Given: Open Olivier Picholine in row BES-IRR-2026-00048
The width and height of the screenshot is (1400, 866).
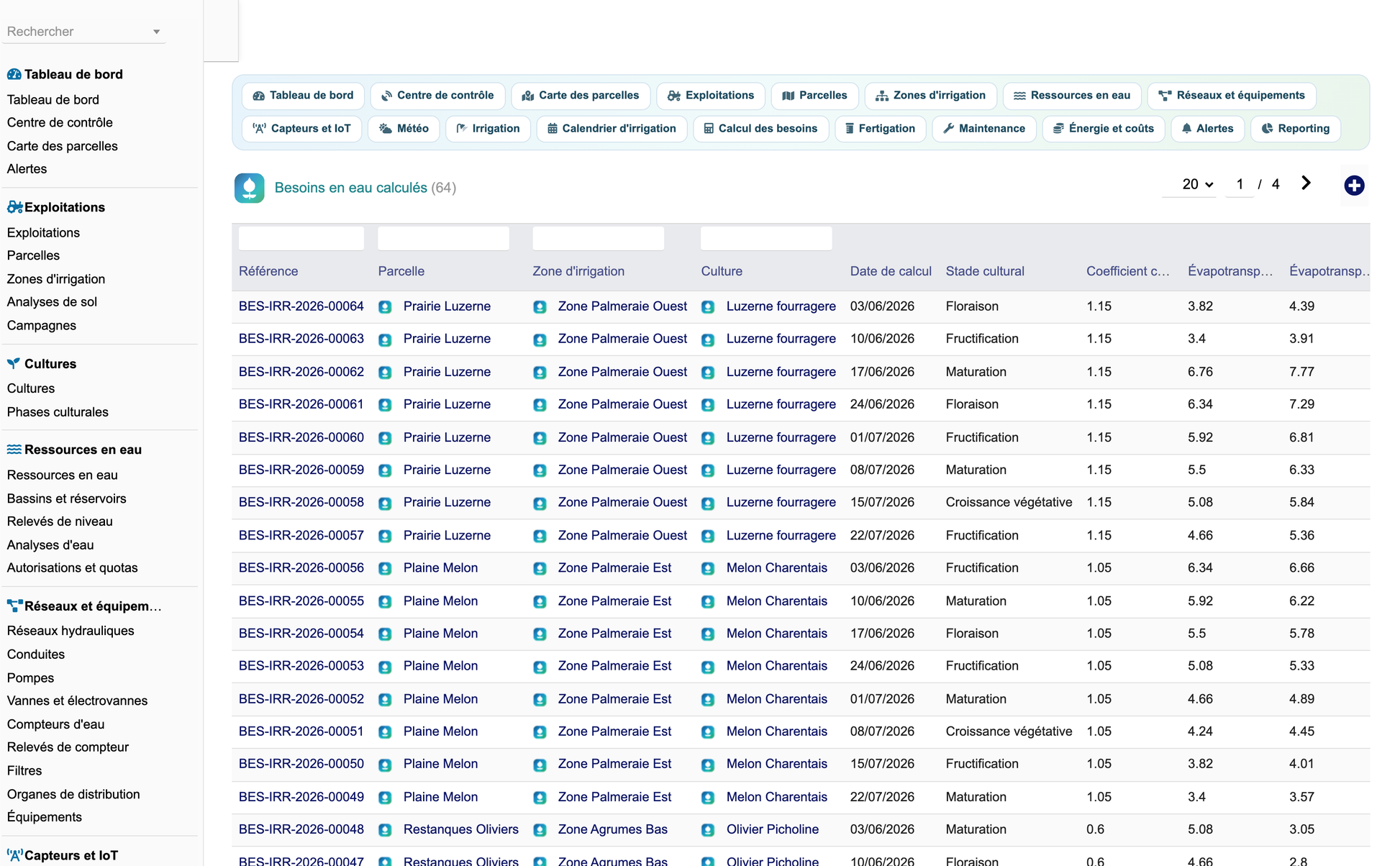Looking at the screenshot, I should 773,829.
